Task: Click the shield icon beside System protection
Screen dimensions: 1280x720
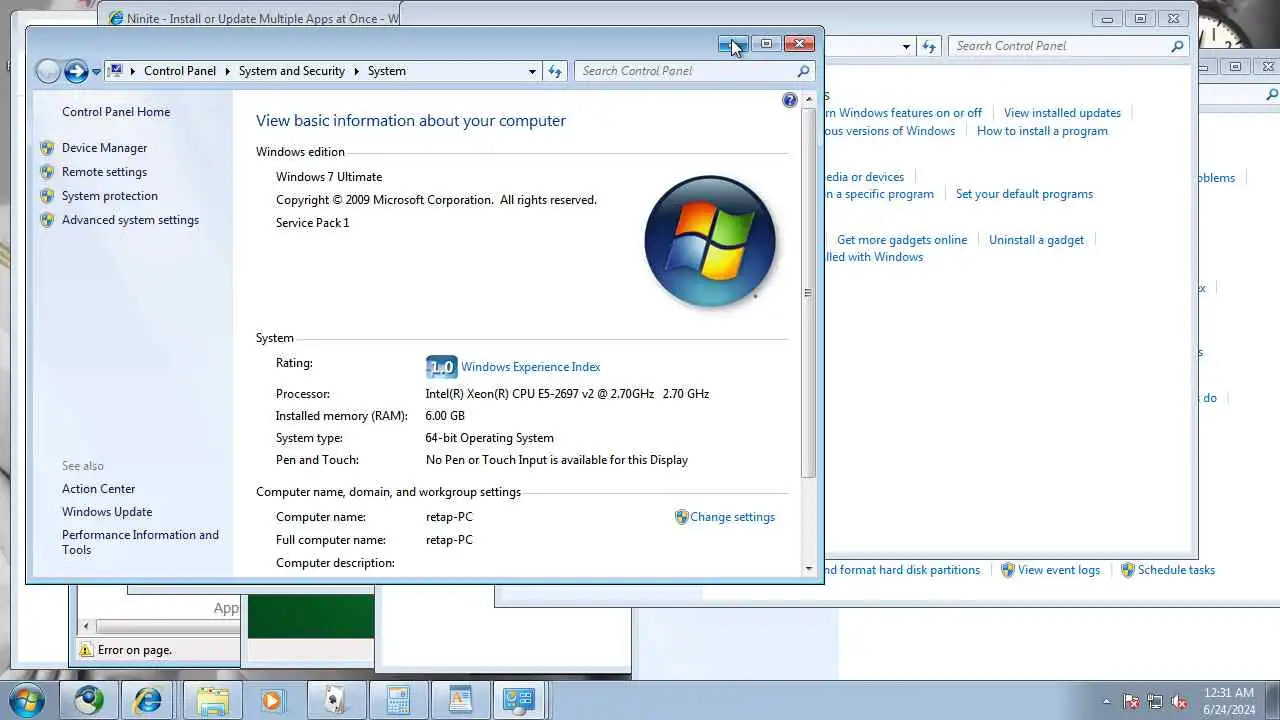Action: coord(47,196)
